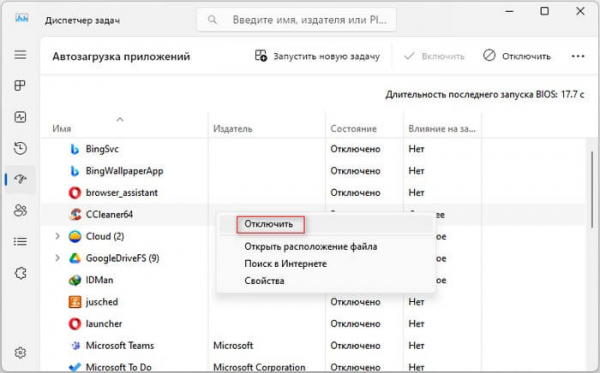Click the browser_assistant Opera icon
The width and height of the screenshot is (600, 373).
pos(75,193)
